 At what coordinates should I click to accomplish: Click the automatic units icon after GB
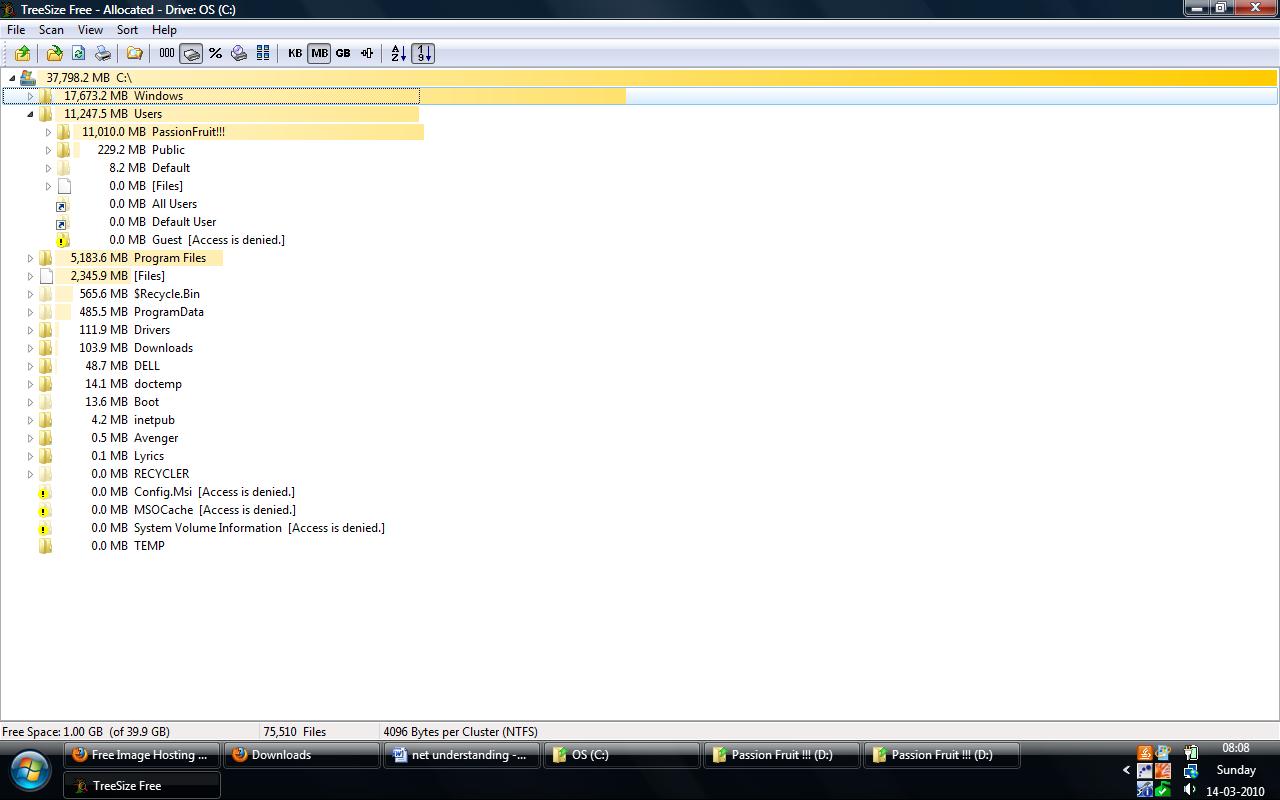[367, 53]
